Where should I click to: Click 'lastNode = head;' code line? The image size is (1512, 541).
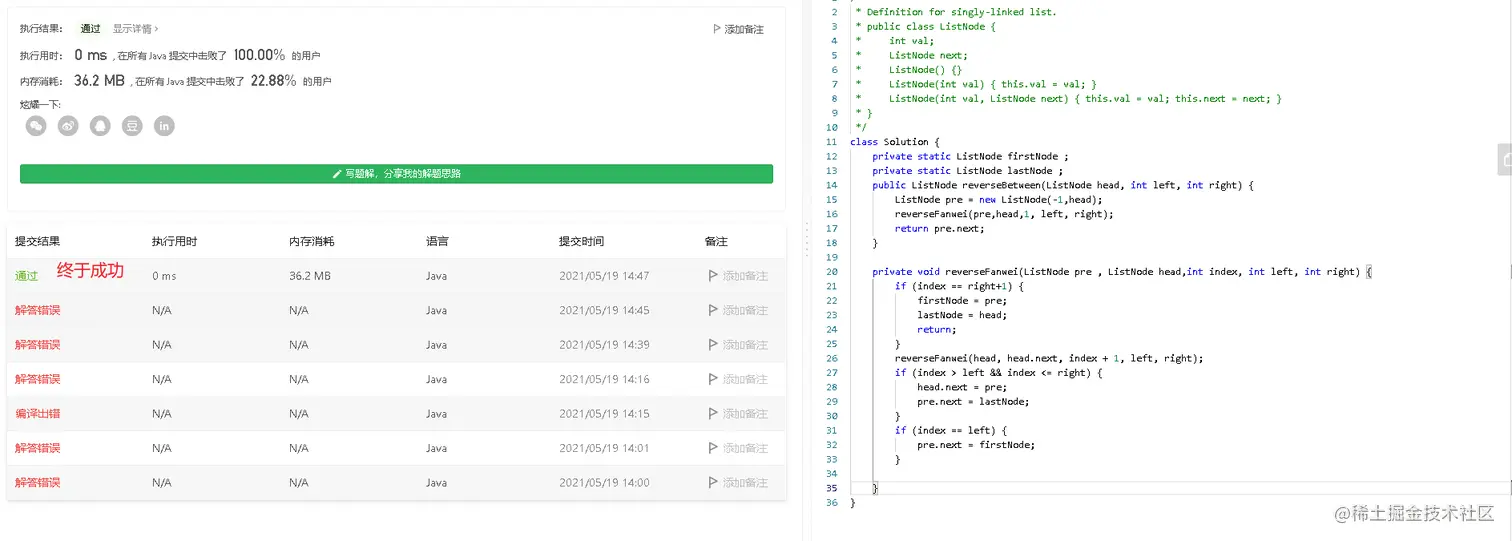[962, 315]
